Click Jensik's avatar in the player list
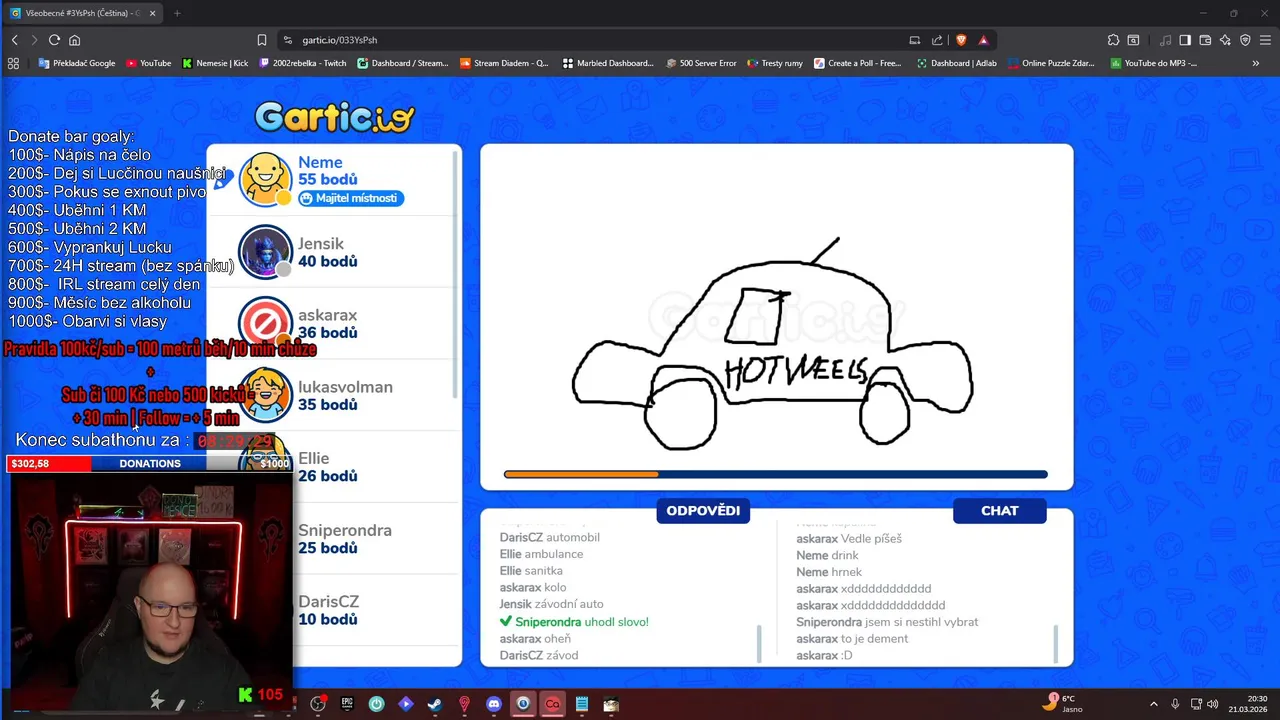 coord(265,251)
